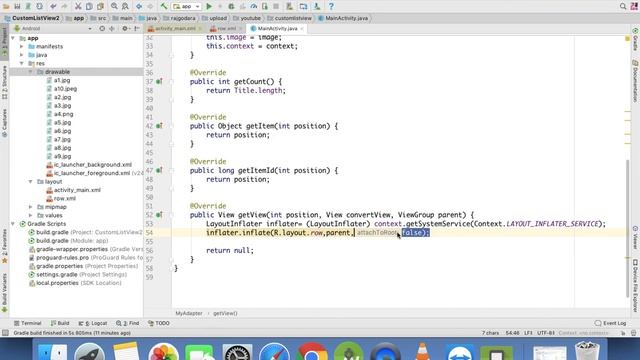Open the Gradle side panel tab
This screenshot has height=360, width=640.
point(635,40)
